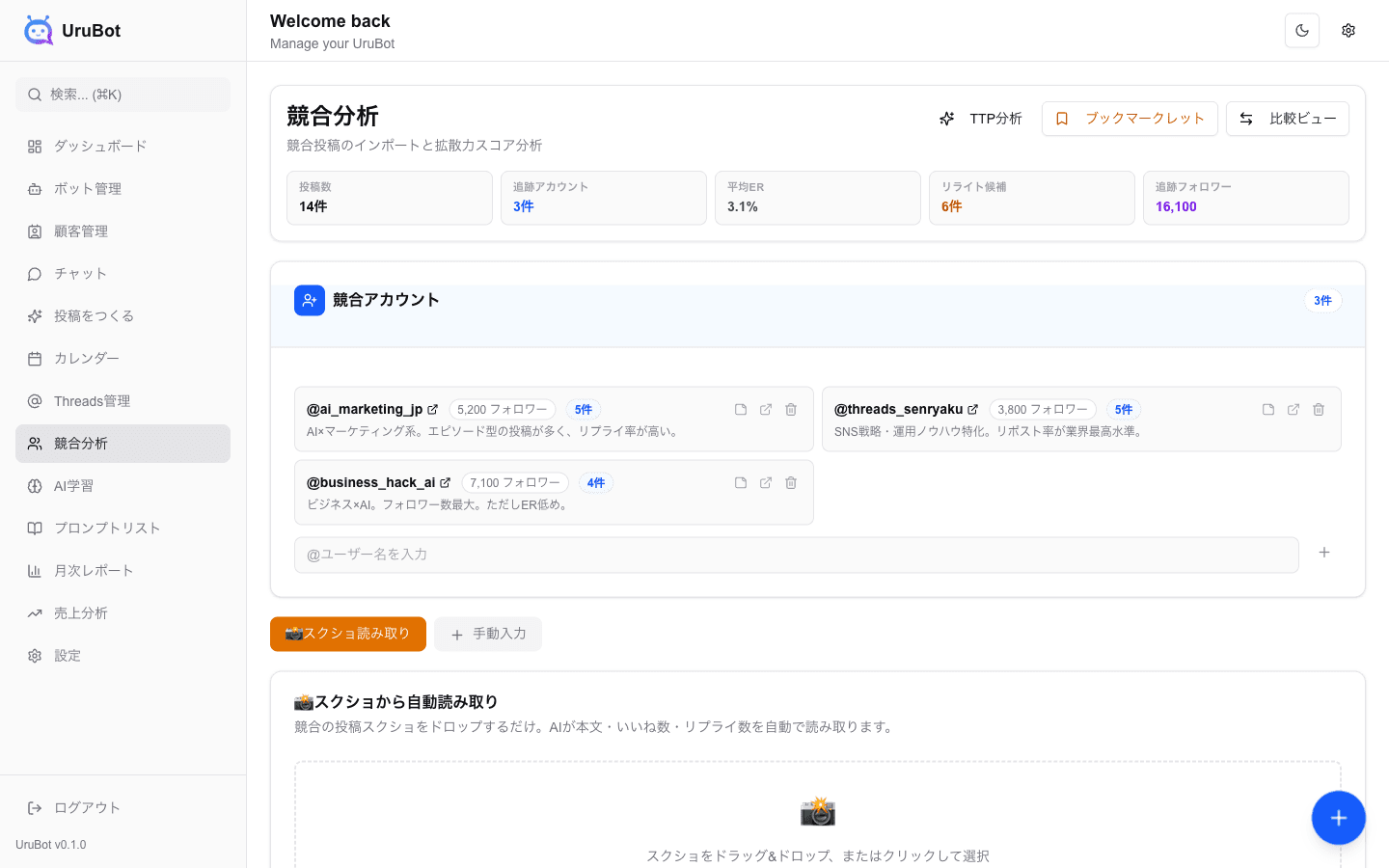
Task: Open settings gear in top header
Action: pos(1348,31)
